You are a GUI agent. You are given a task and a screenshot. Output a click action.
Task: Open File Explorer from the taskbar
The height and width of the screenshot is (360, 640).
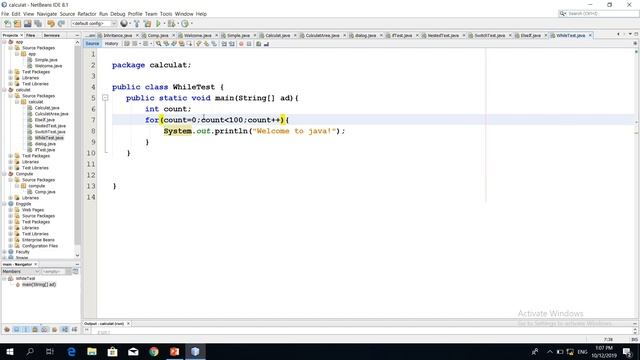pyautogui.click(x=92, y=351)
